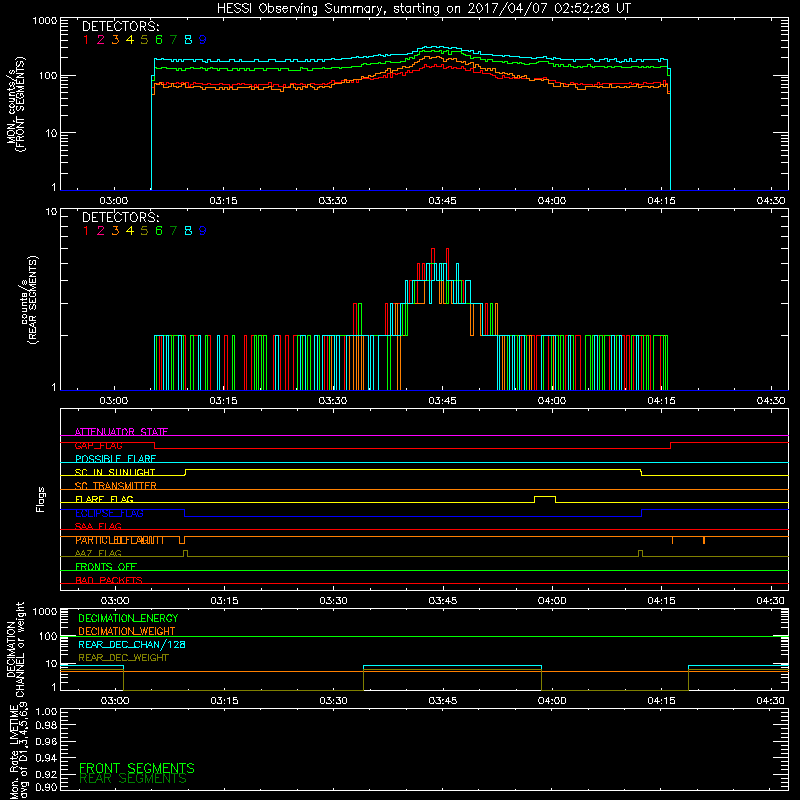The height and width of the screenshot is (800, 800).
Task: Click the 03:45 tick under decimation plot
Action: pyautogui.click(x=443, y=701)
